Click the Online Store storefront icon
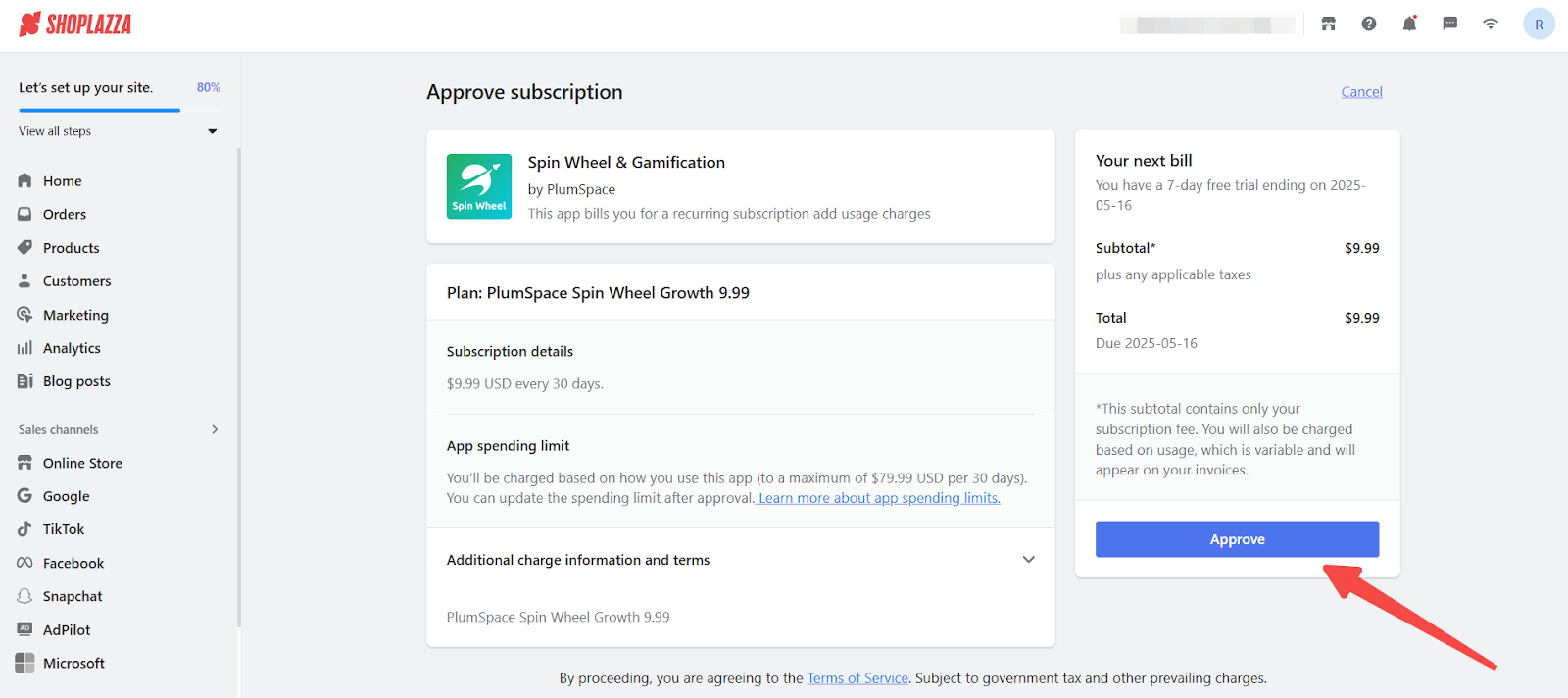1568x698 pixels. (x=25, y=463)
